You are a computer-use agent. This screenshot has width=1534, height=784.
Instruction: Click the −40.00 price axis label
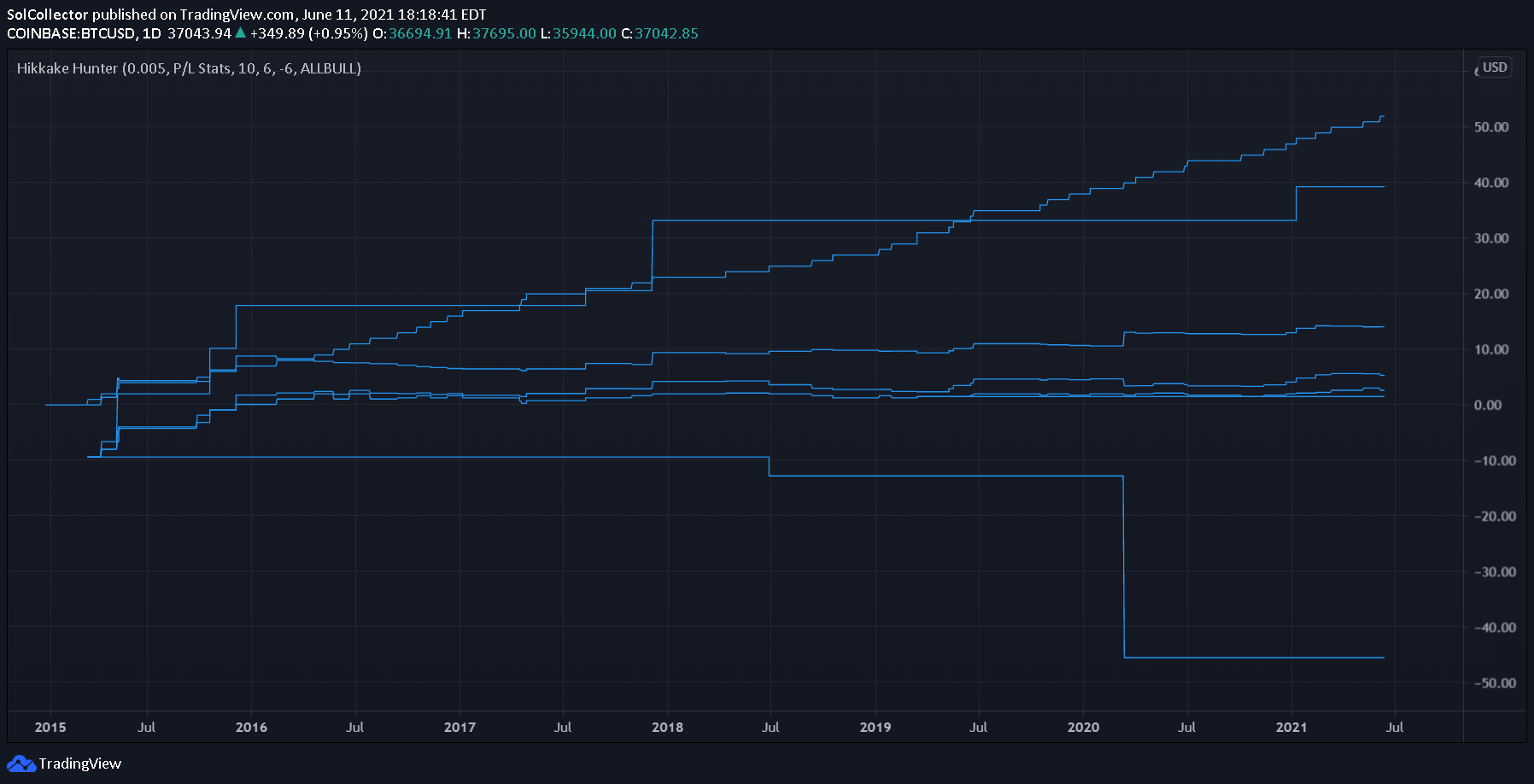tap(1495, 628)
